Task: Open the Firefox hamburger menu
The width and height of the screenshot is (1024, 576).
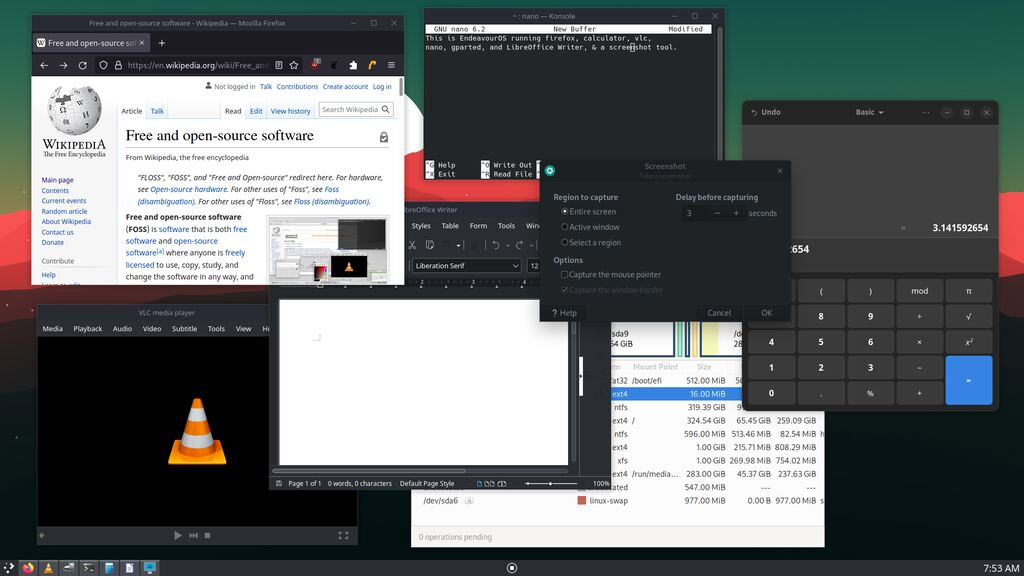Action: (x=391, y=65)
